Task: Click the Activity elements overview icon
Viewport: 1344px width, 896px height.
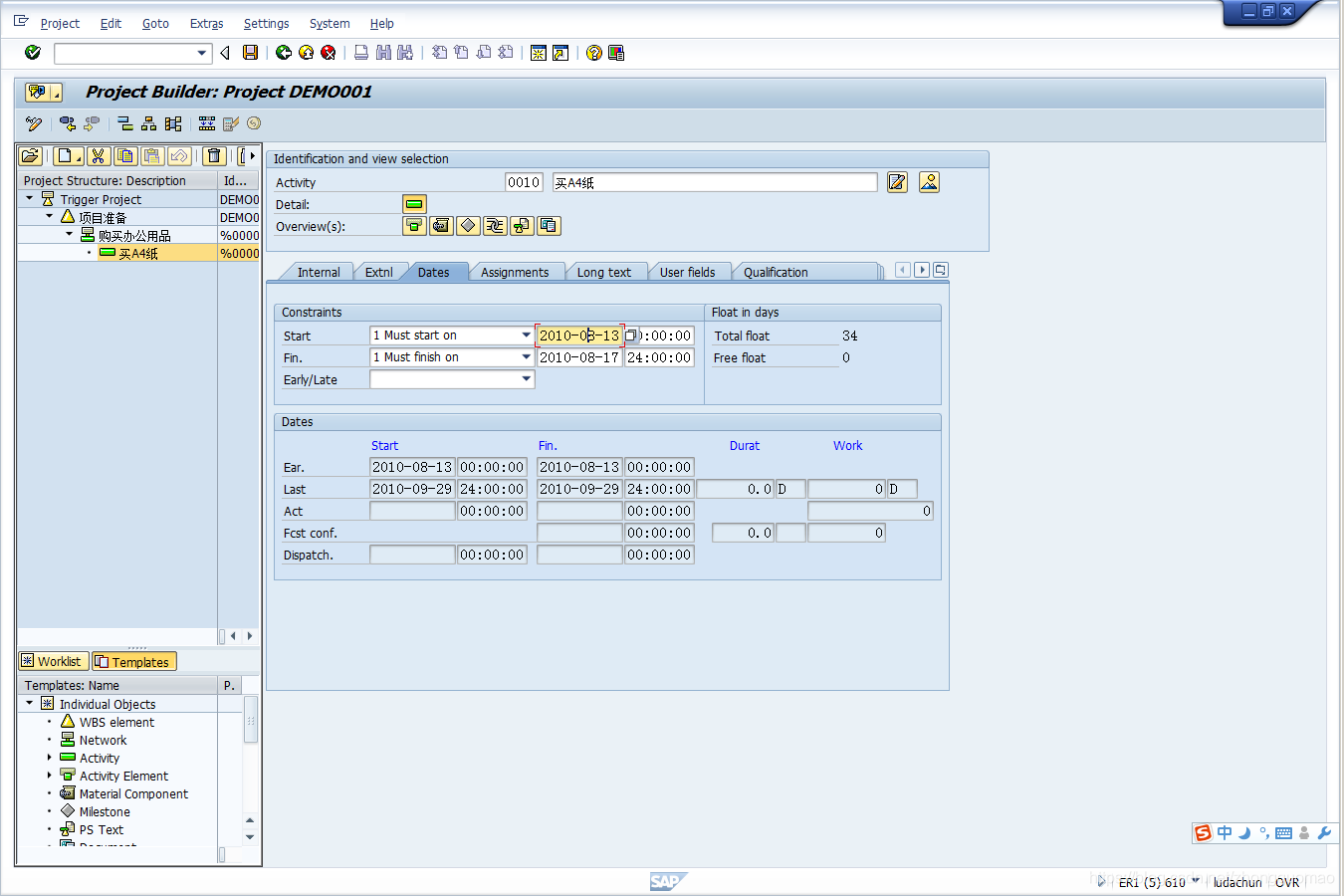Action: pyautogui.click(x=414, y=226)
